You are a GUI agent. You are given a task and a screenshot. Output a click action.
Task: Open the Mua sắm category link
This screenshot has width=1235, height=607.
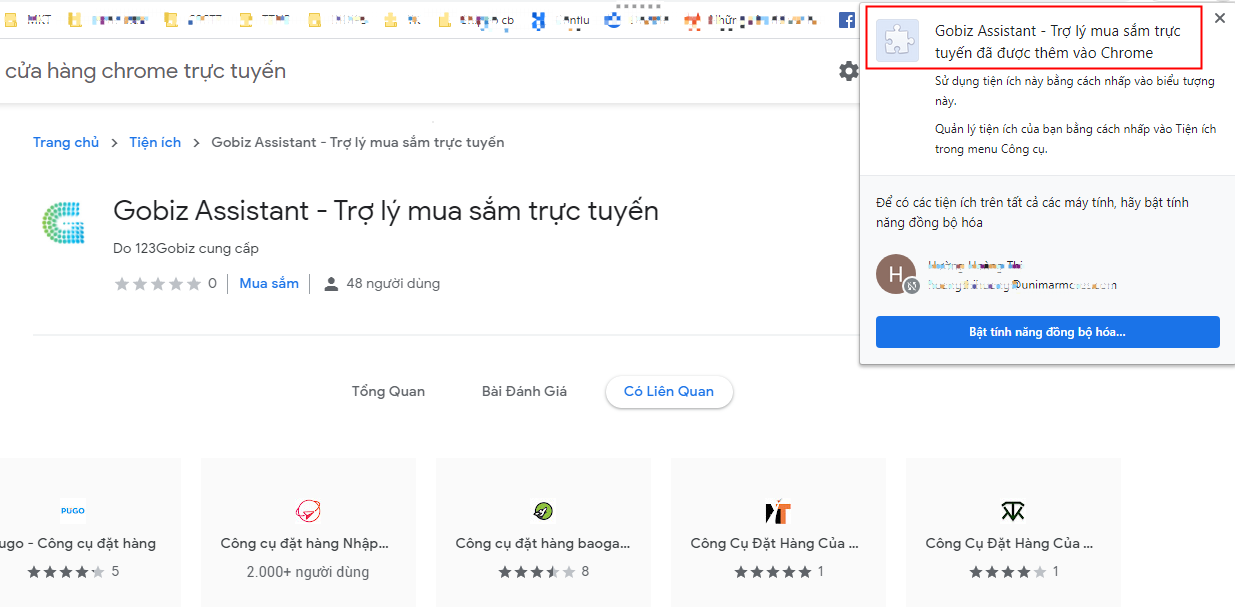269,283
